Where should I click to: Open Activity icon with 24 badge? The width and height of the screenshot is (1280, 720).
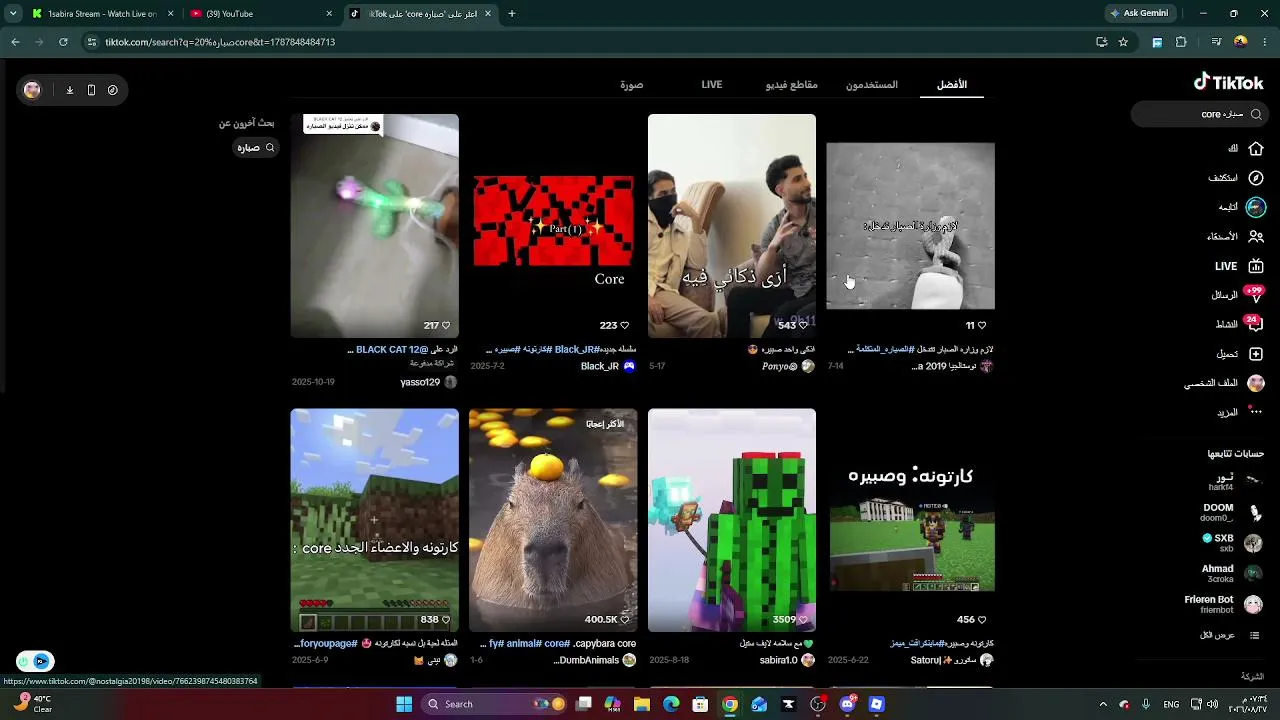(1255, 324)
